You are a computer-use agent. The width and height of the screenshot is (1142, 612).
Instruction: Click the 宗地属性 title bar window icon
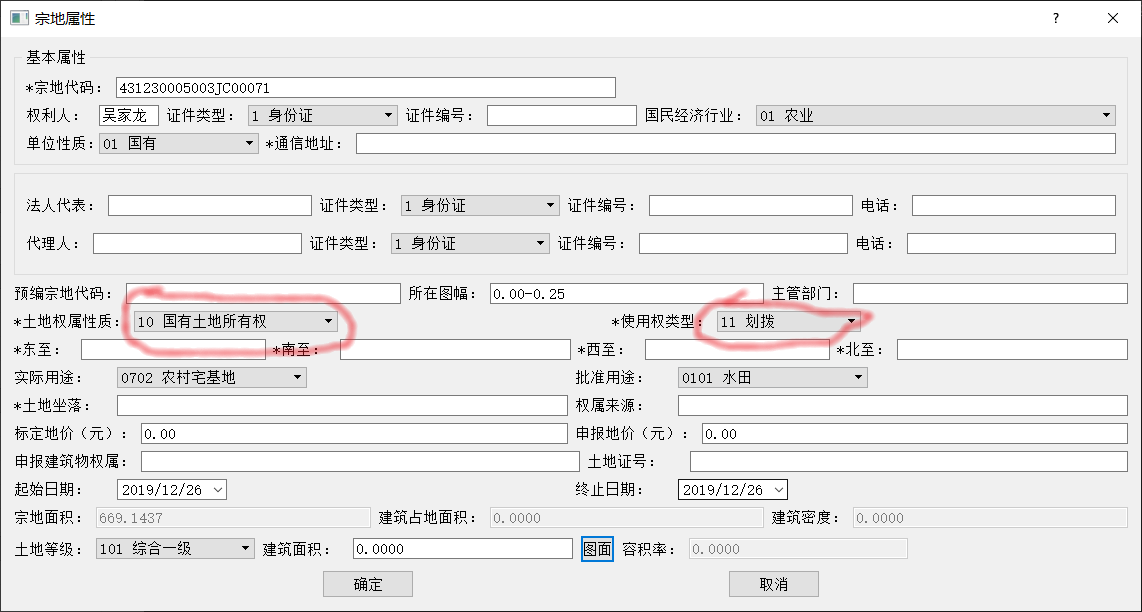pyautogui.click(x=18, y=18)
